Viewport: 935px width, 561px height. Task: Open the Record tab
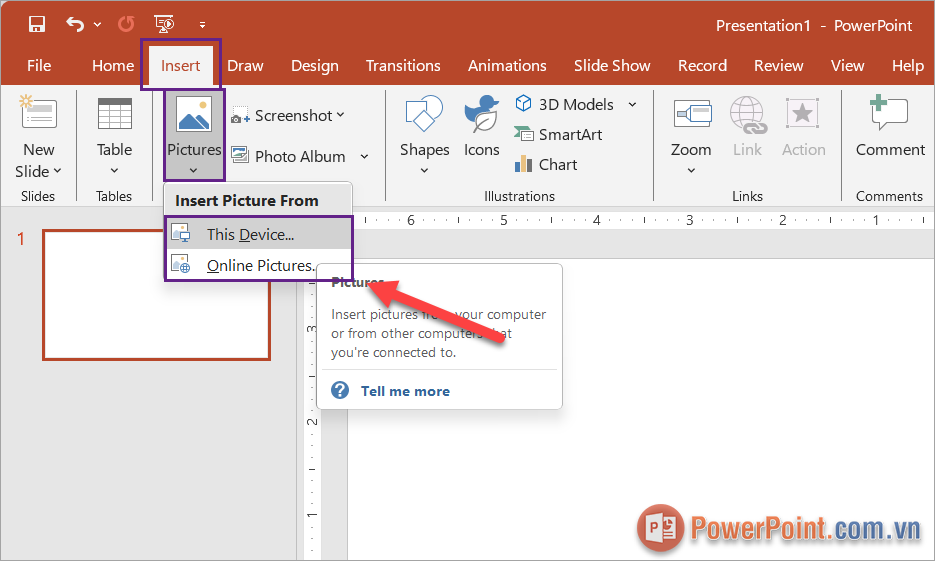[x=702, y=66]
